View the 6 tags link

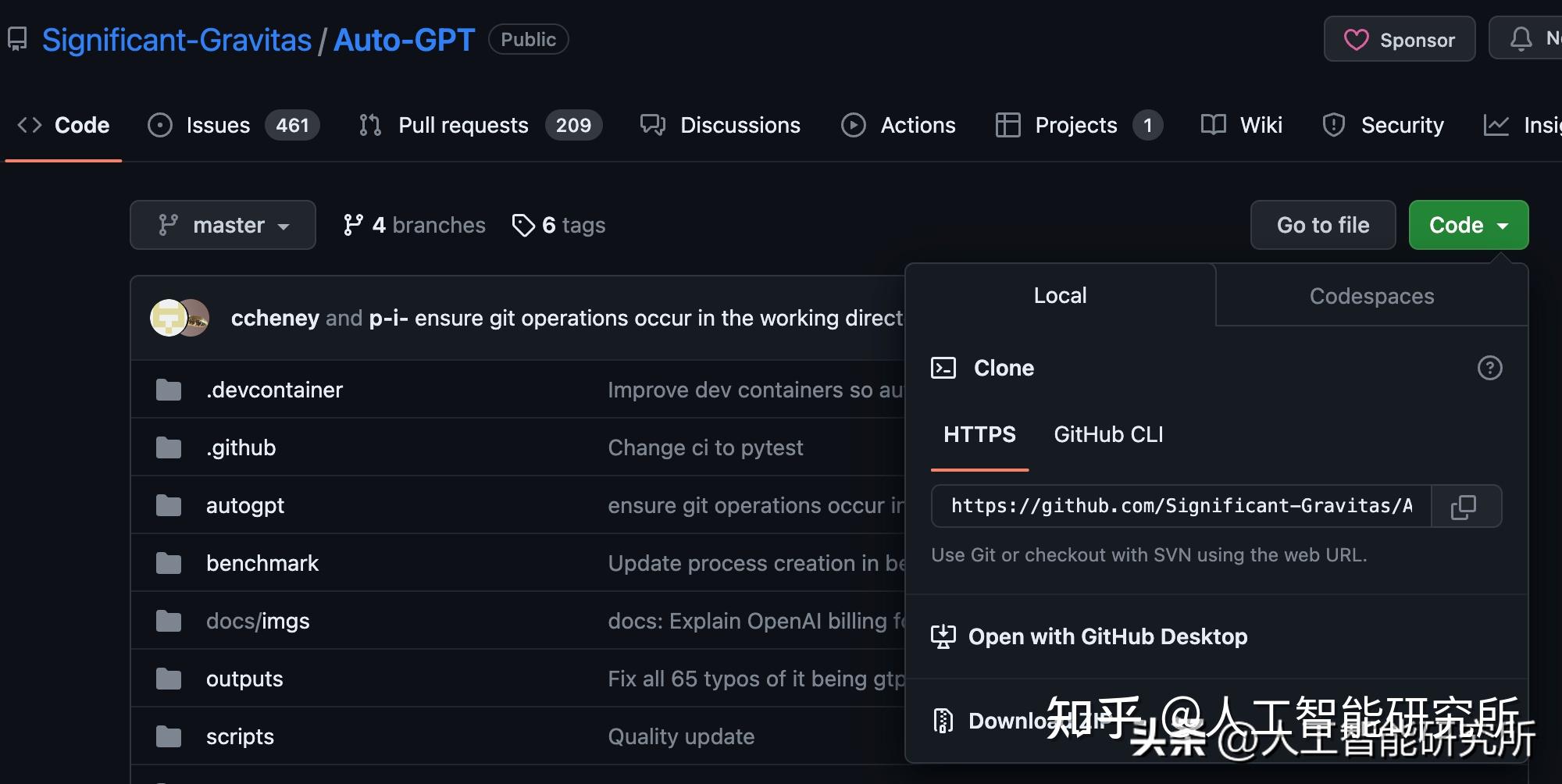(x=558, y=225)
